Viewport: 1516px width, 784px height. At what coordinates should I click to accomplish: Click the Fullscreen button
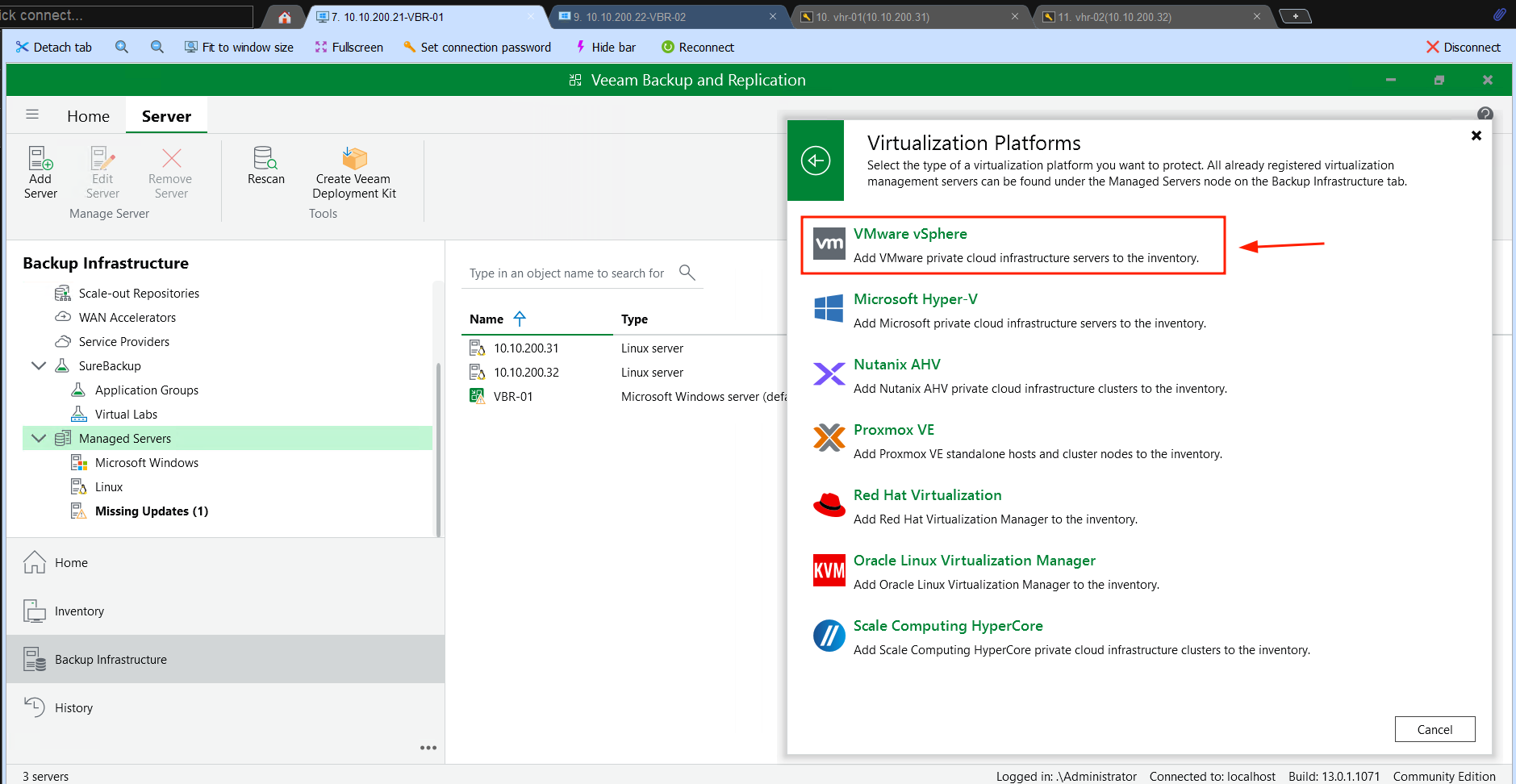pyautogui.click(x=349, y=47)
